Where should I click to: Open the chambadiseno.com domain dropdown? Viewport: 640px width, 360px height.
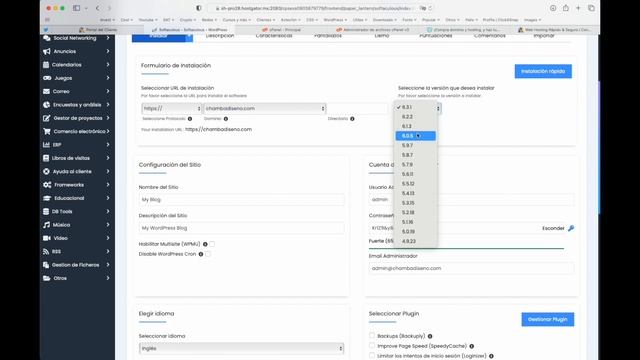pos(265,109)
